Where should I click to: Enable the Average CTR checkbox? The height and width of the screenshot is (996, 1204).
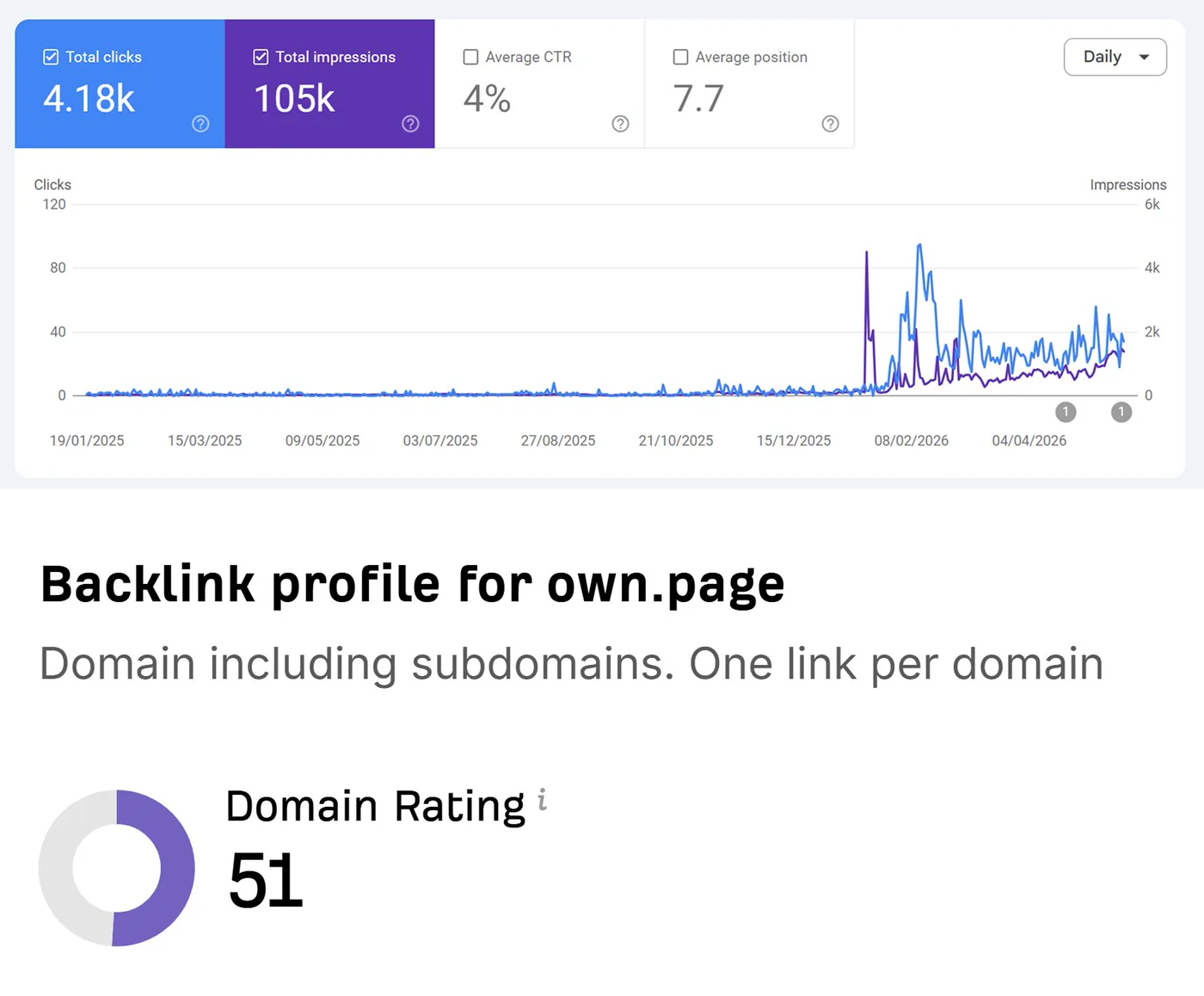point(470,57)
